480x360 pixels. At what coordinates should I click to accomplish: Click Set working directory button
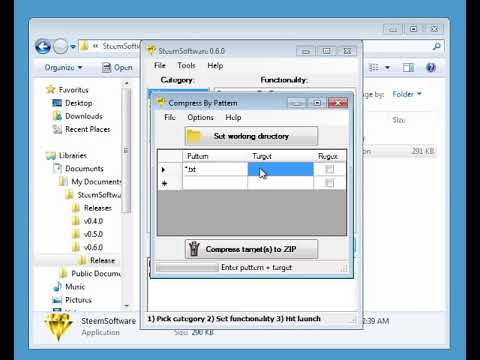point(251,136)
